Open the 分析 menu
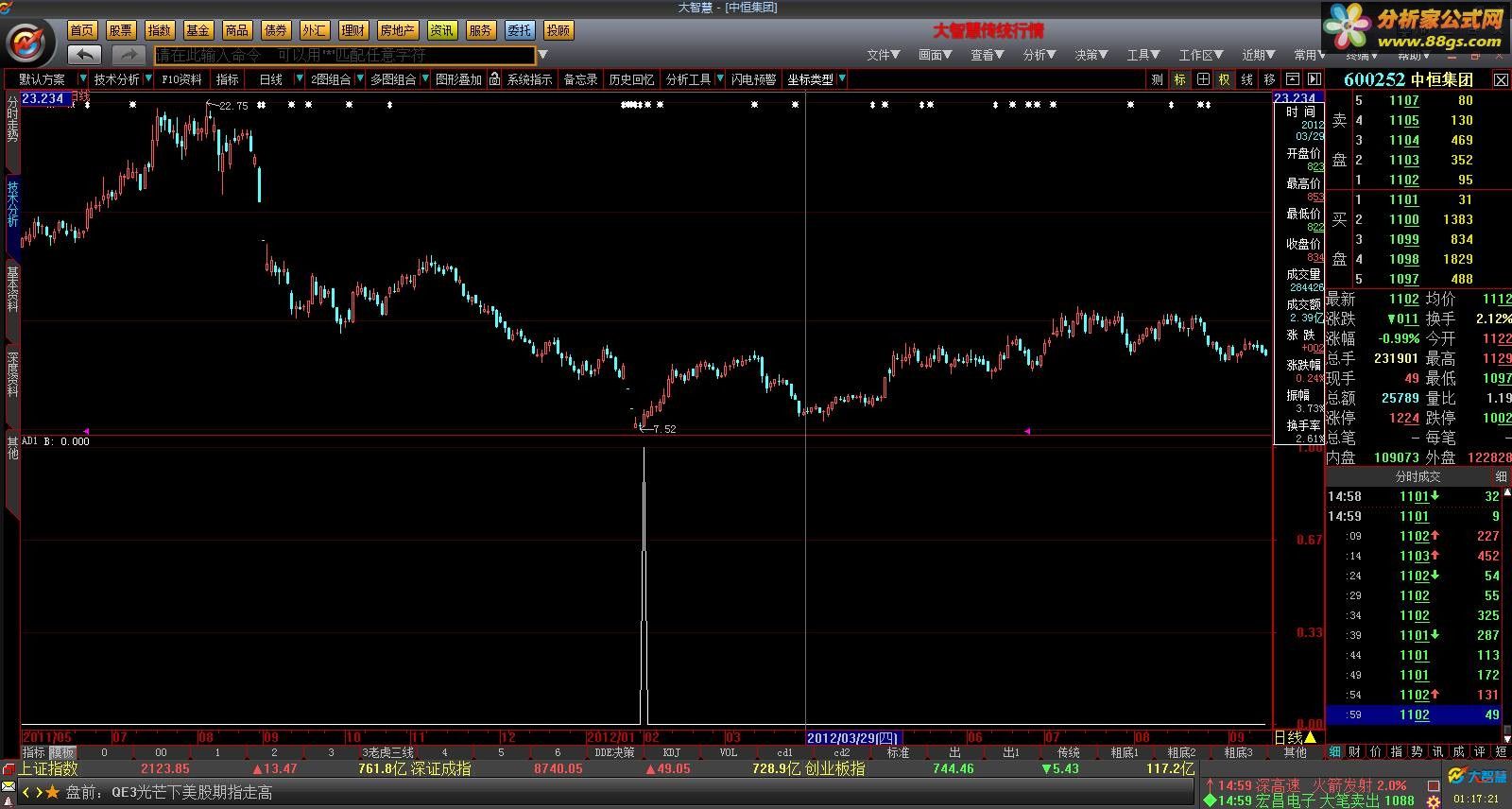Viewport: 1512px width, 809px height. [x=1039, y=55]
